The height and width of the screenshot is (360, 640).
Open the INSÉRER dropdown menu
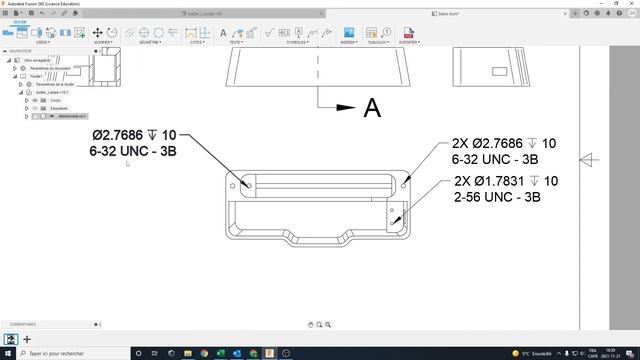(x=349, y=42)
